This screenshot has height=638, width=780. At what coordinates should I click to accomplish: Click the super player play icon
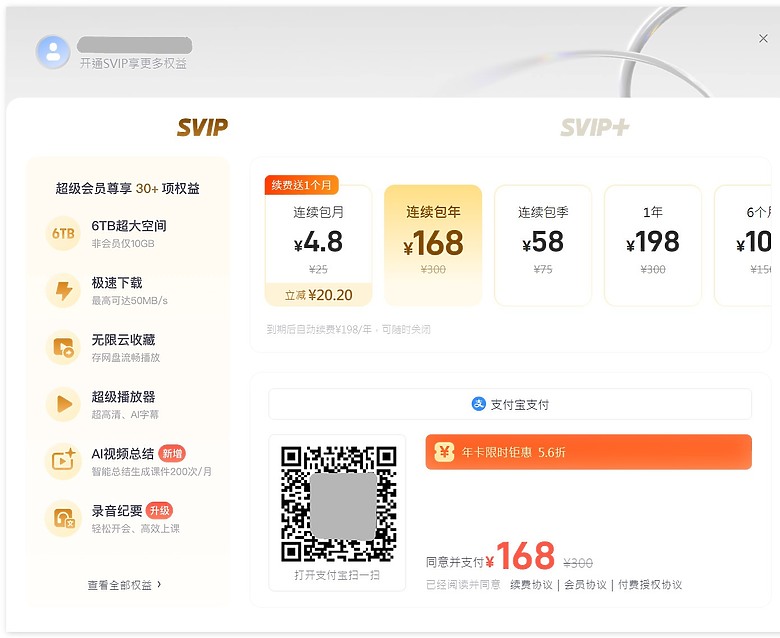point(63,404)
